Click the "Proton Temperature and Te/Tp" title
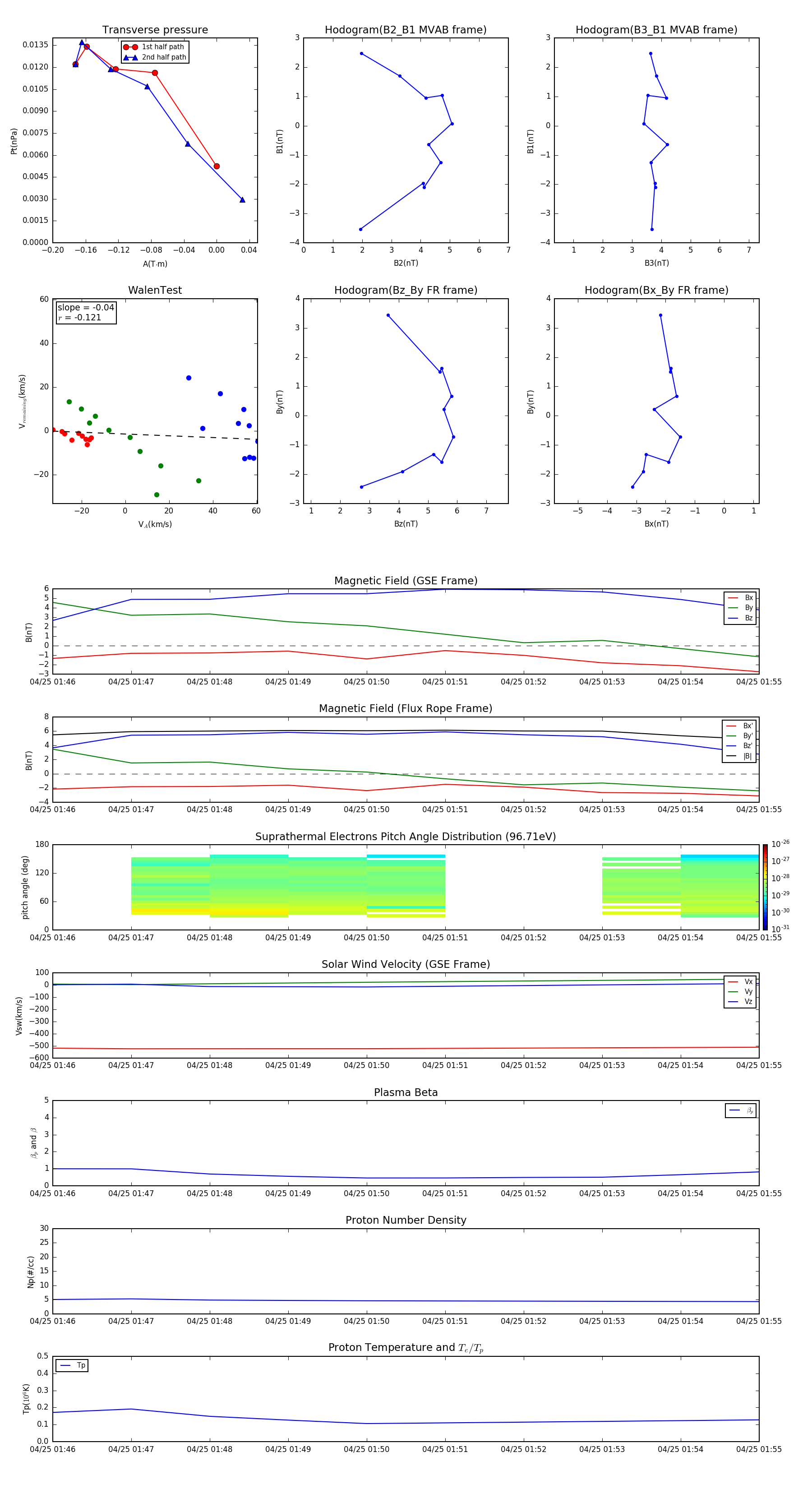Screen dimensions: 812x1489 coord(406,1347)
